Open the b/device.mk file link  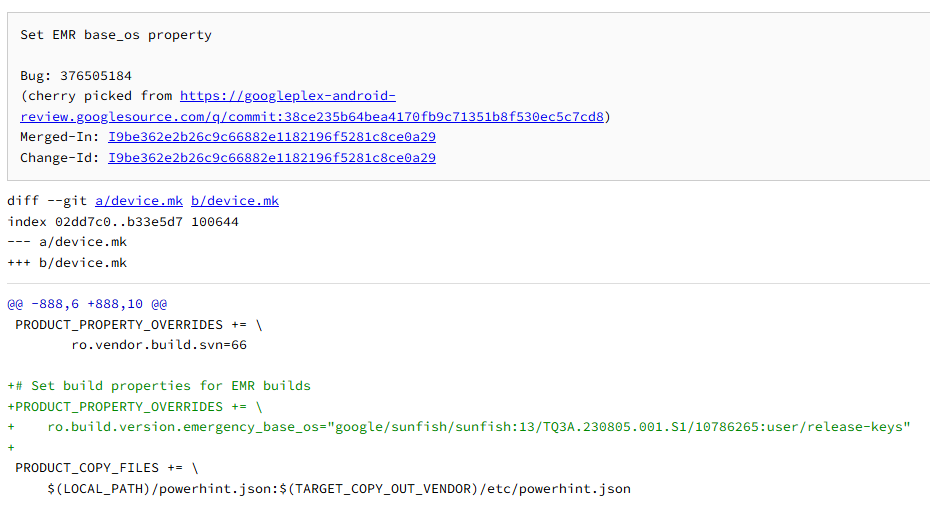pyautogui.click(x=235, y=201)
